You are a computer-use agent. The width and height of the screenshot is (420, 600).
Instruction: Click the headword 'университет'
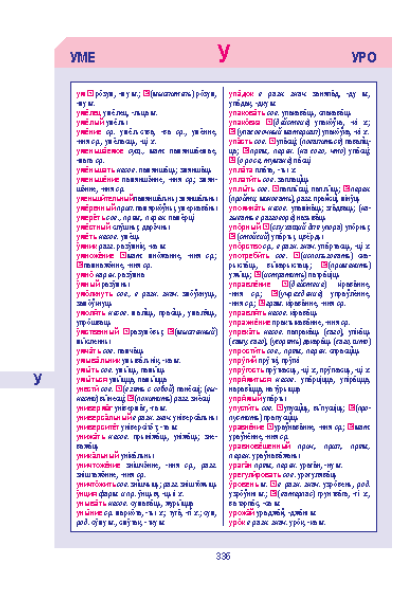pos(98,427)
